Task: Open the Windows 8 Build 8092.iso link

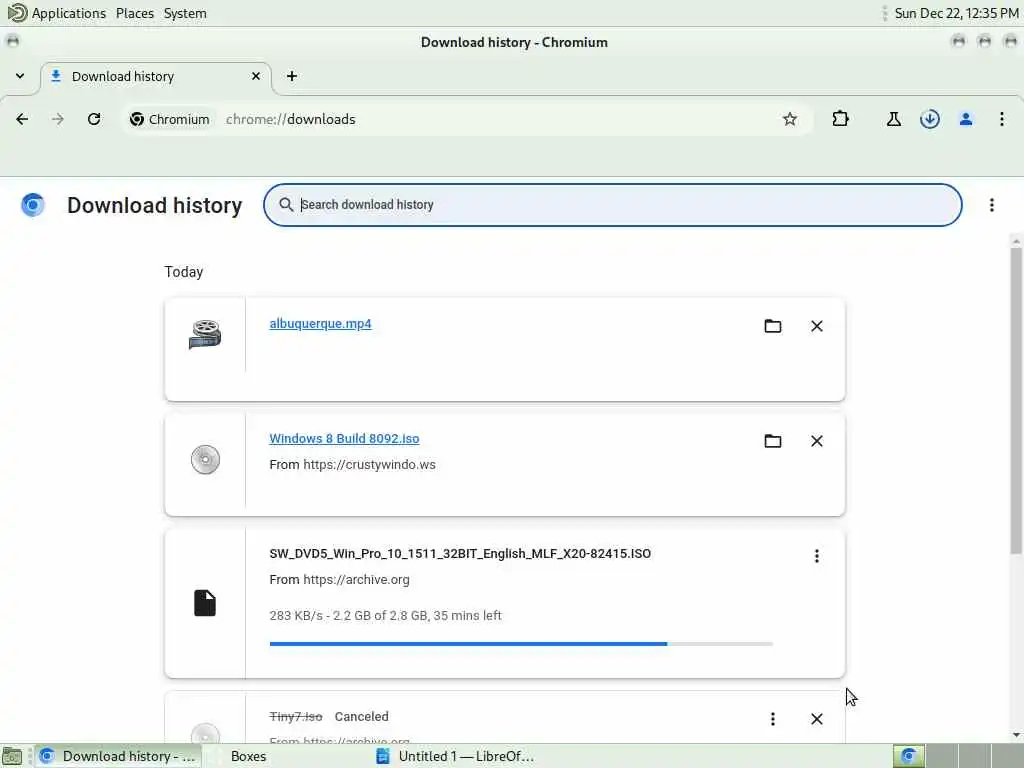Action: pyautogui.click(x=344, y=439)
